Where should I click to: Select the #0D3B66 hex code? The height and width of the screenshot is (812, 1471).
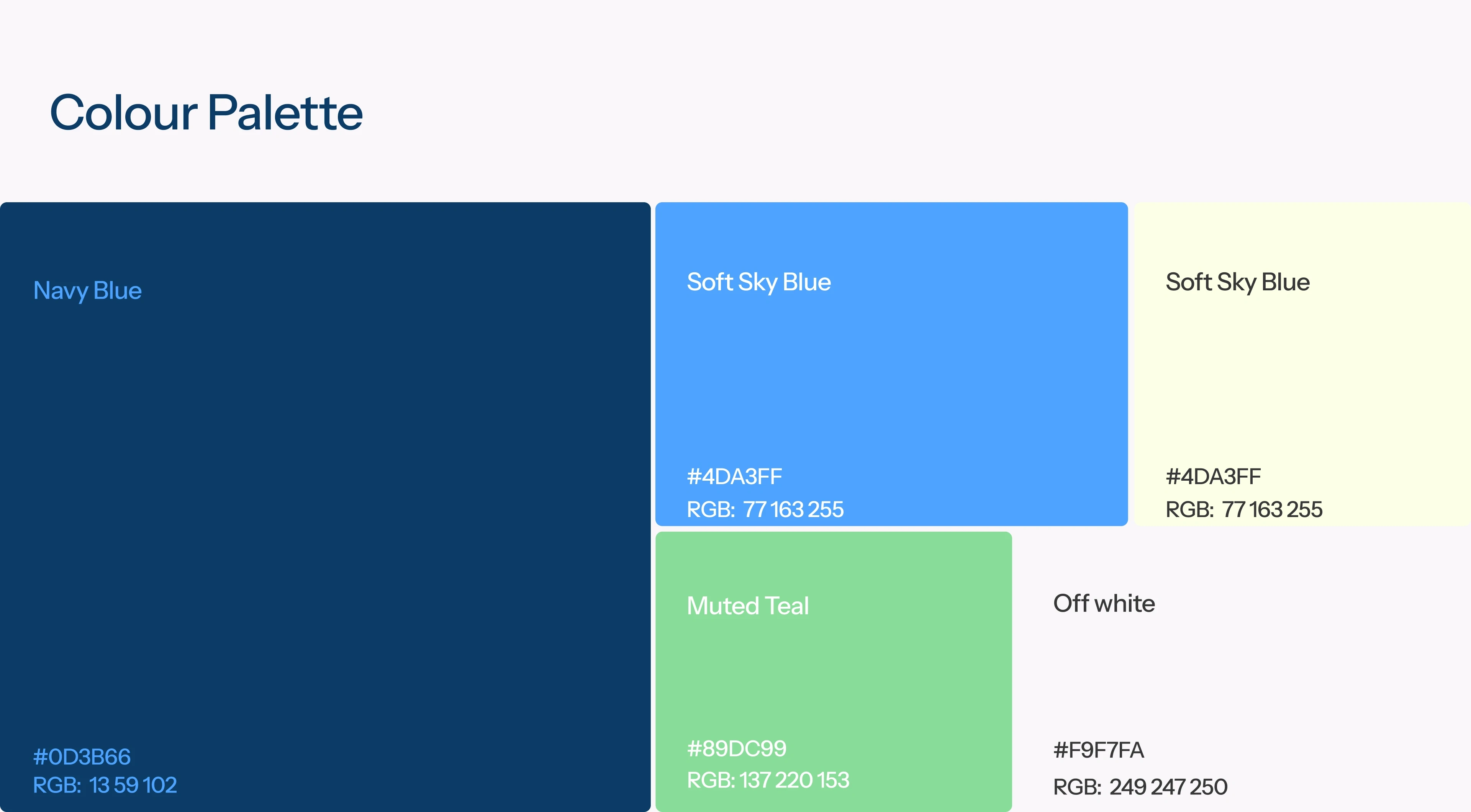click(82, 756)
